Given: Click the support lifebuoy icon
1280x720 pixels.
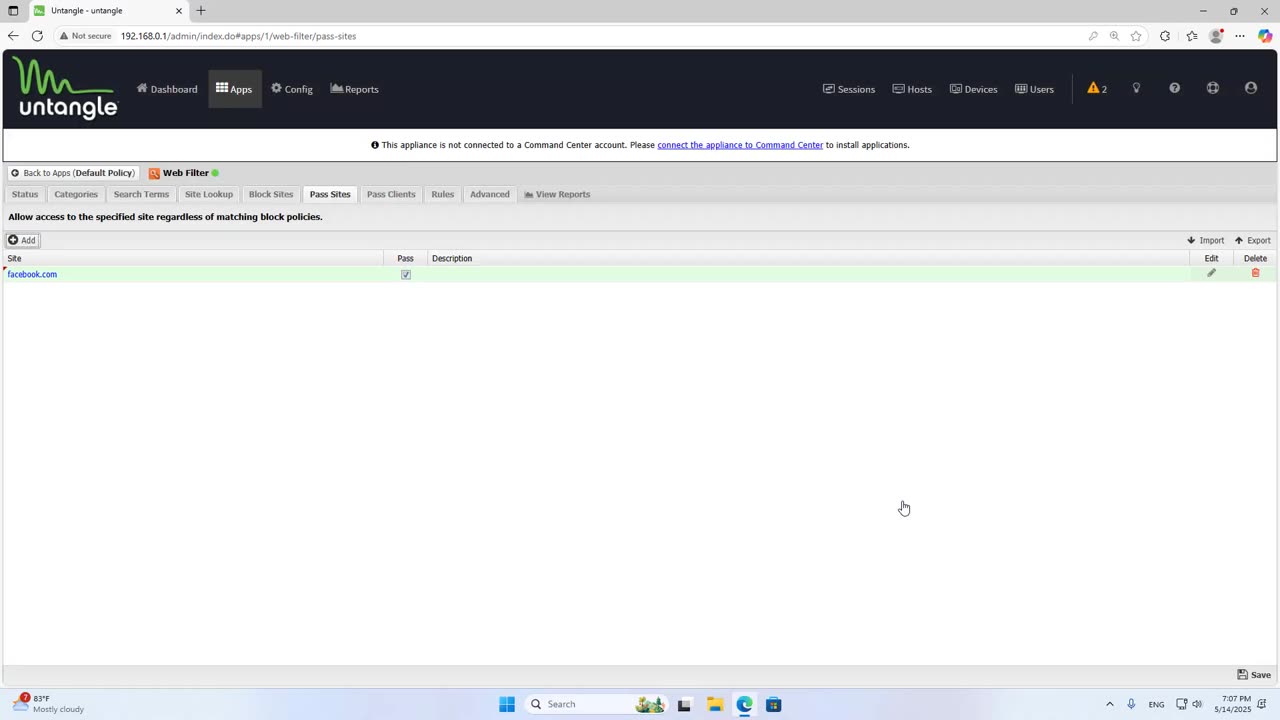Looking at the screenshot, I should click(x=1212, y=88).
